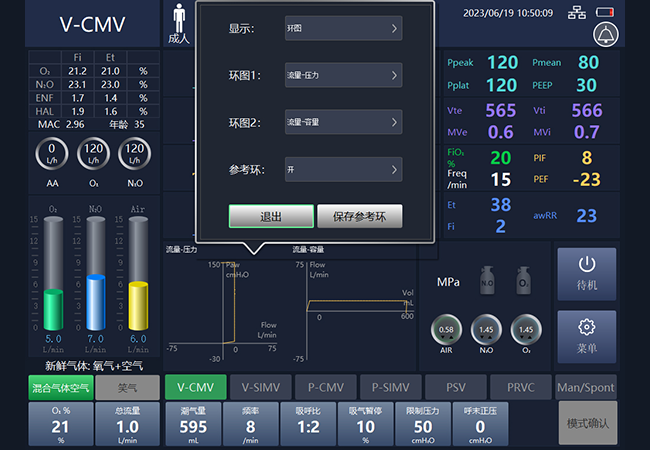Click the battery status icon

pyautogui.click(x=606, y=13)
